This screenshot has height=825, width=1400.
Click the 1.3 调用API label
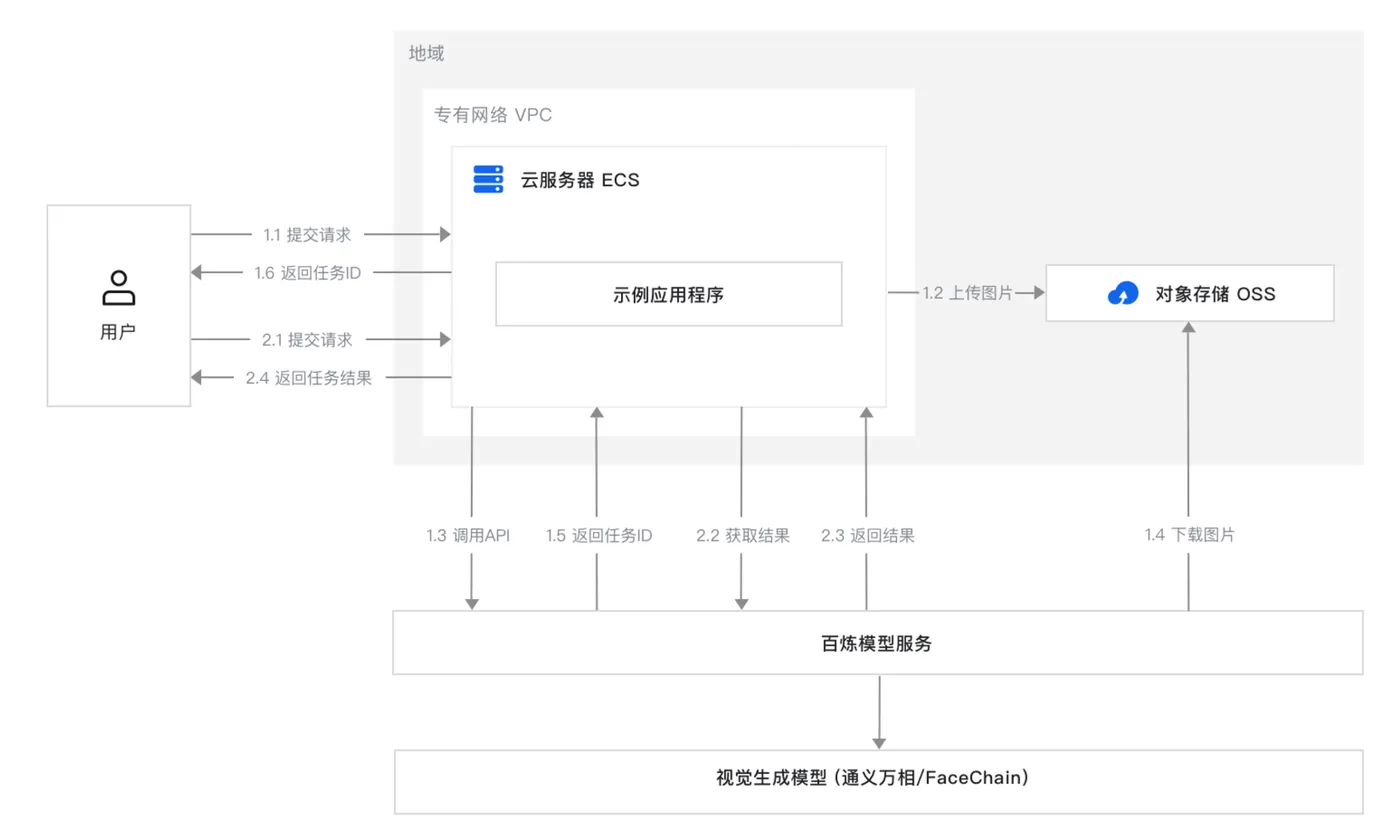pos(468,535)
